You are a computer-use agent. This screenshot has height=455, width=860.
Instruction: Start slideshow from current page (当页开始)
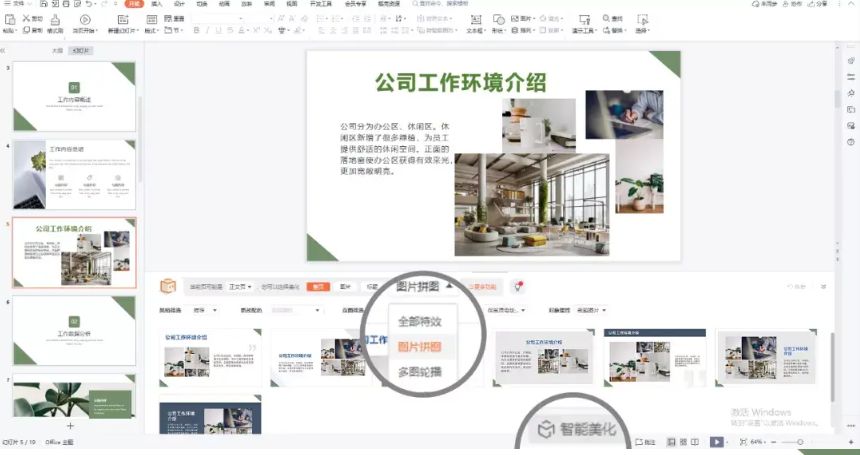[x=85, y=20]
